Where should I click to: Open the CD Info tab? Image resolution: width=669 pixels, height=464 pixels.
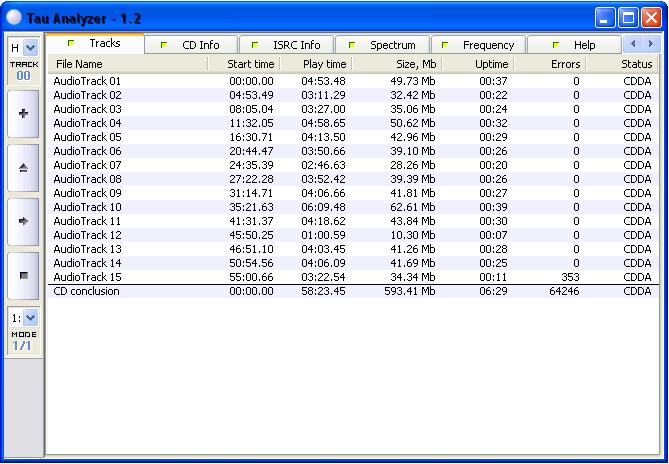191,45
